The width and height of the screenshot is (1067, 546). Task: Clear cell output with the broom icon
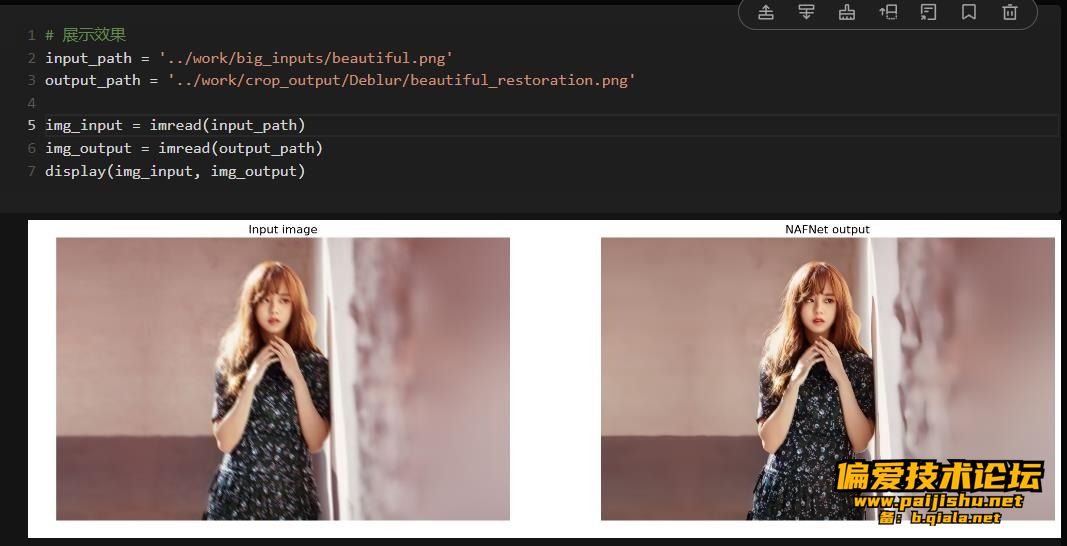847,12
